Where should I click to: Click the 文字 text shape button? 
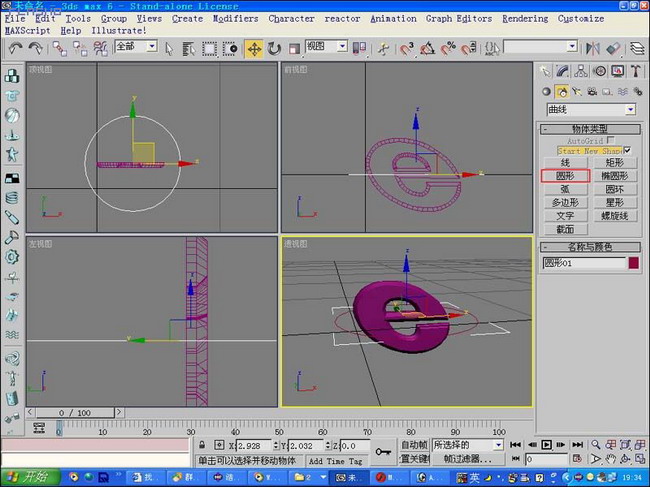coord(565,216)
